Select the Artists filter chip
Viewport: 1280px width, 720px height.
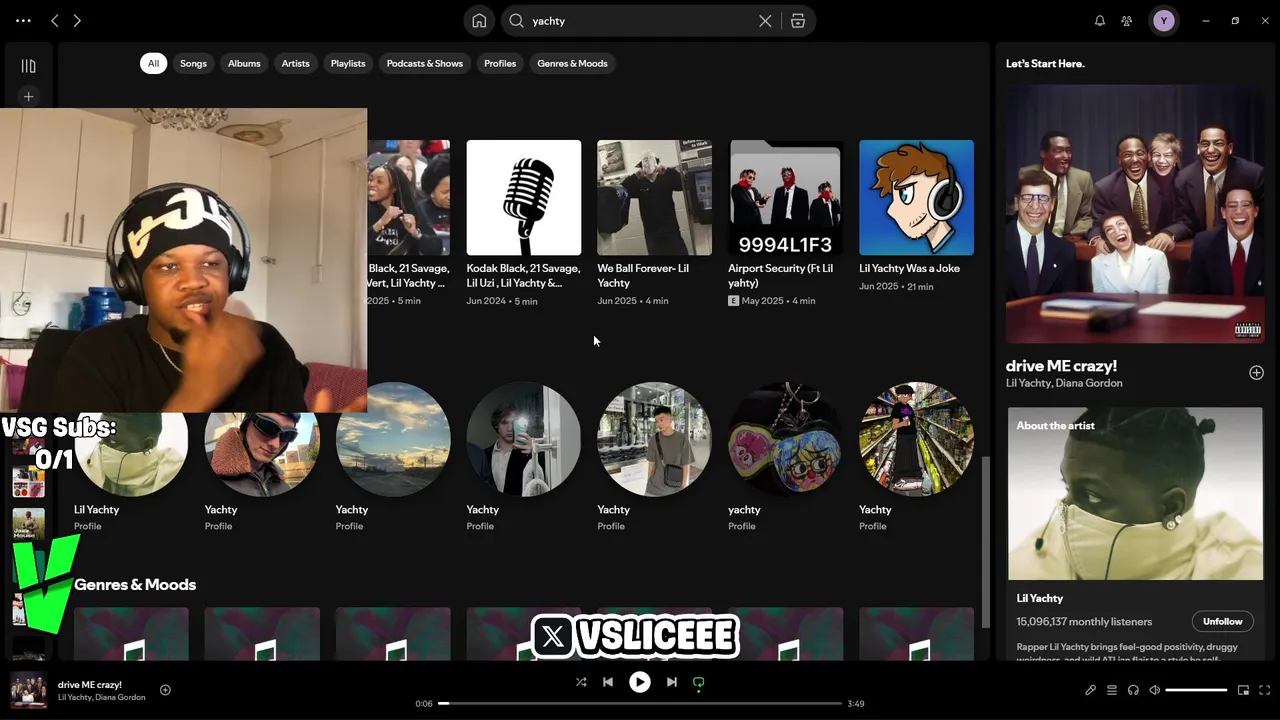[x=295, y=63]
